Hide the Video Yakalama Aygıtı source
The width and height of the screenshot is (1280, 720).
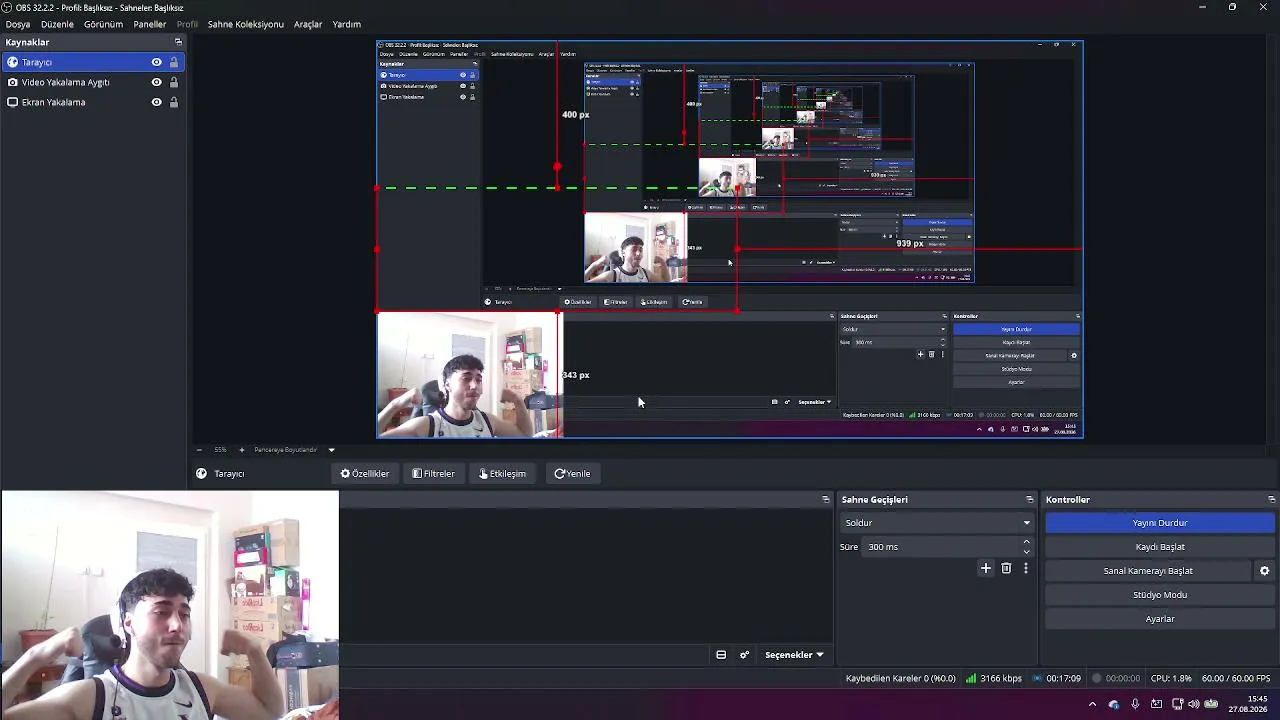(156, 82)
